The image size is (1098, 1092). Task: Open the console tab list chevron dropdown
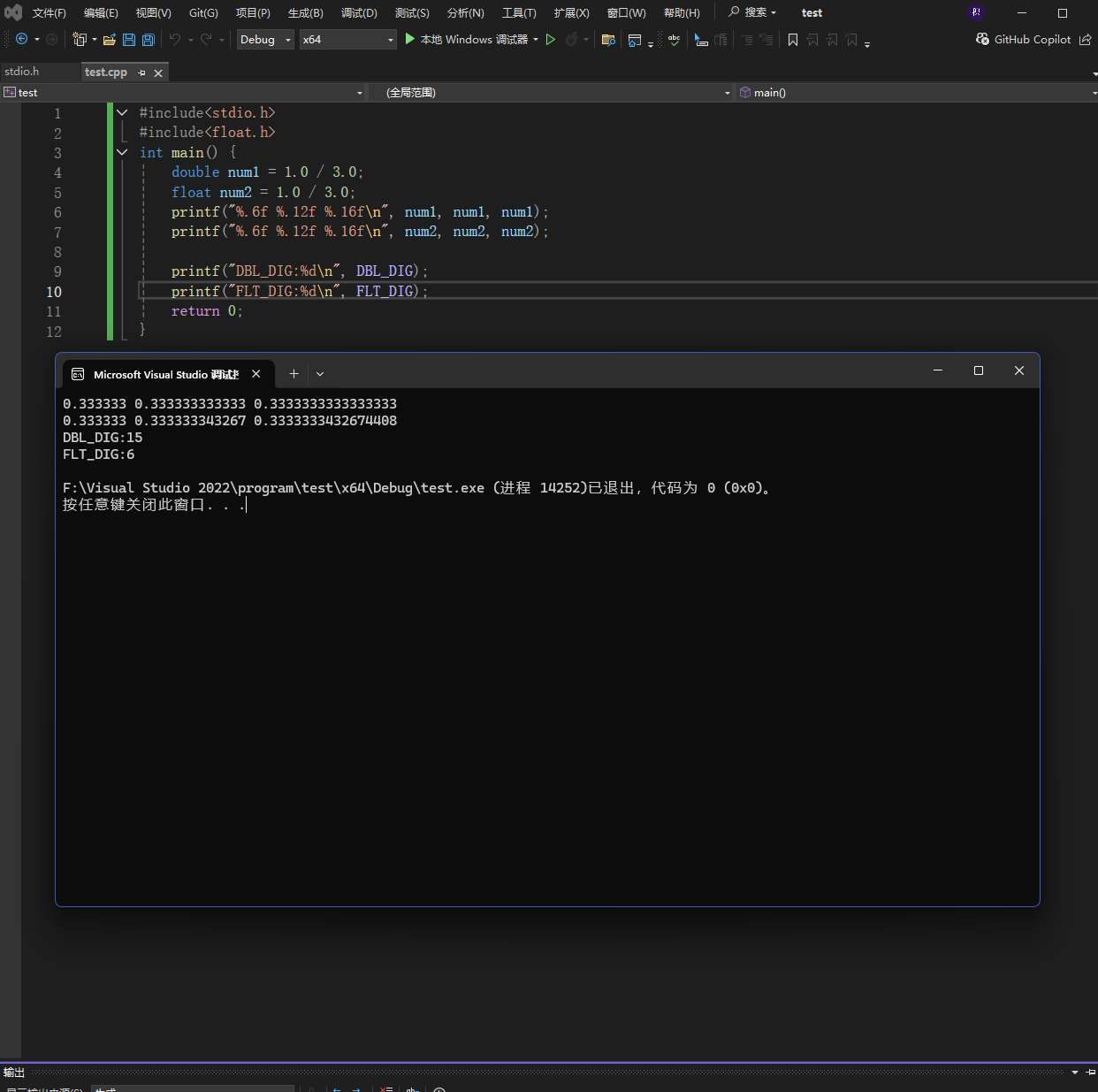click(x=320, y=374)
